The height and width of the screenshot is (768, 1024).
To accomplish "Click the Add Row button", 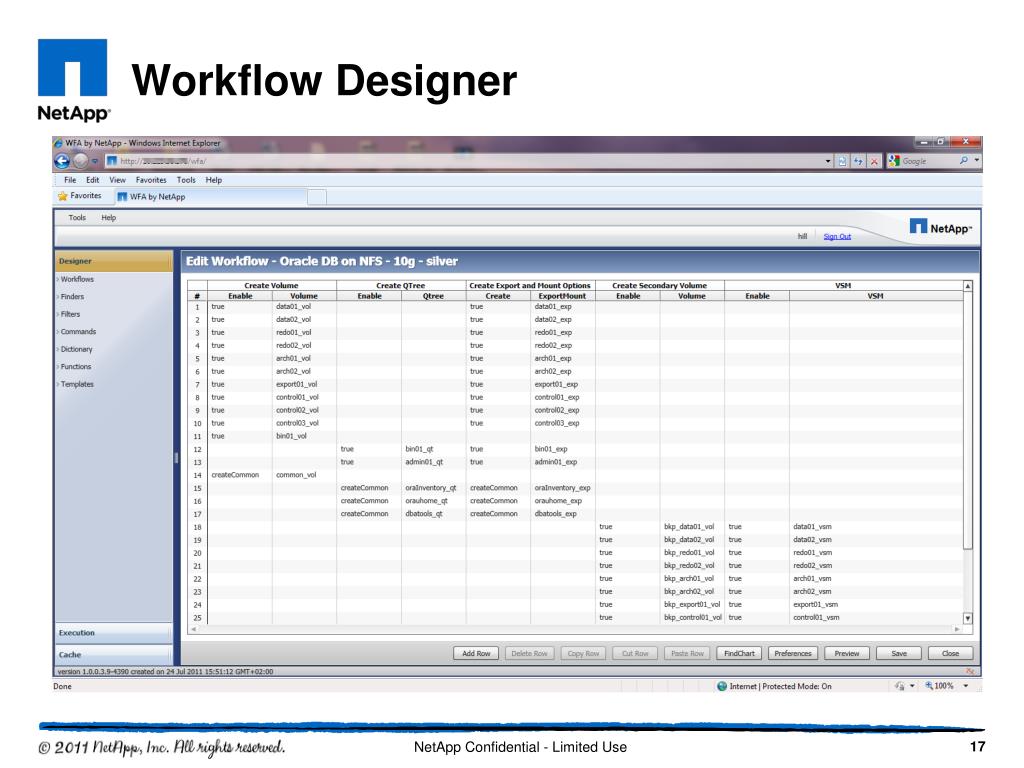I will click(476, 653).
